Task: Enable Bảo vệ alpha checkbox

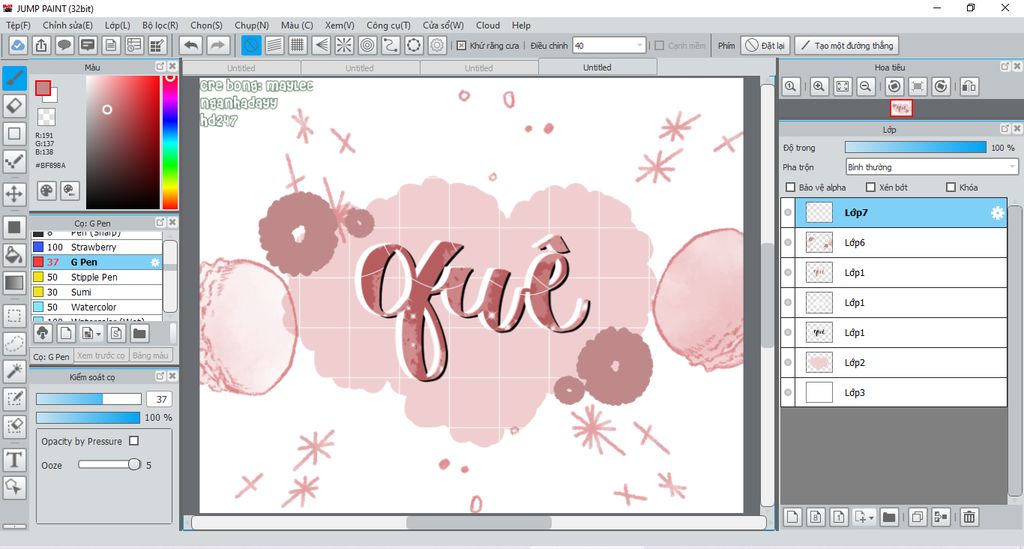Action: 790,187
